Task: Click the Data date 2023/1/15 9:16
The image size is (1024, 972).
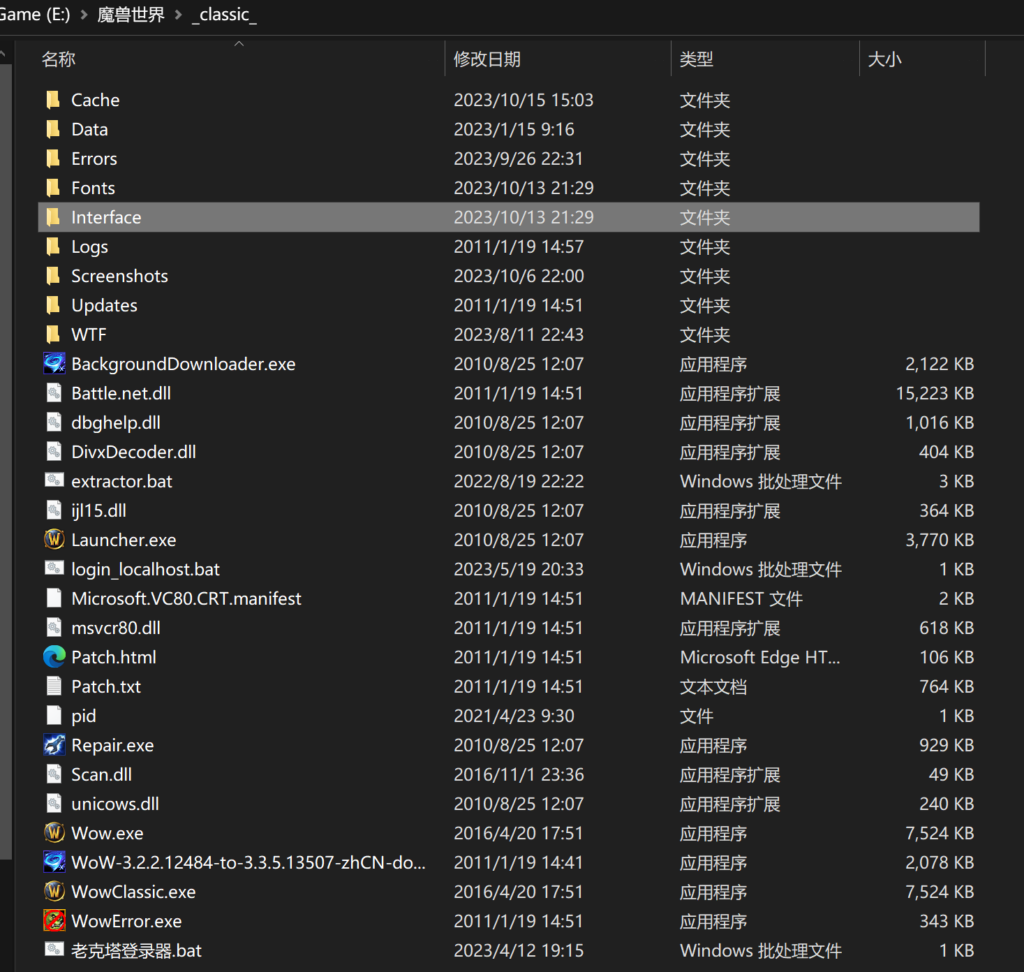Action: click(x=514, y=129)
